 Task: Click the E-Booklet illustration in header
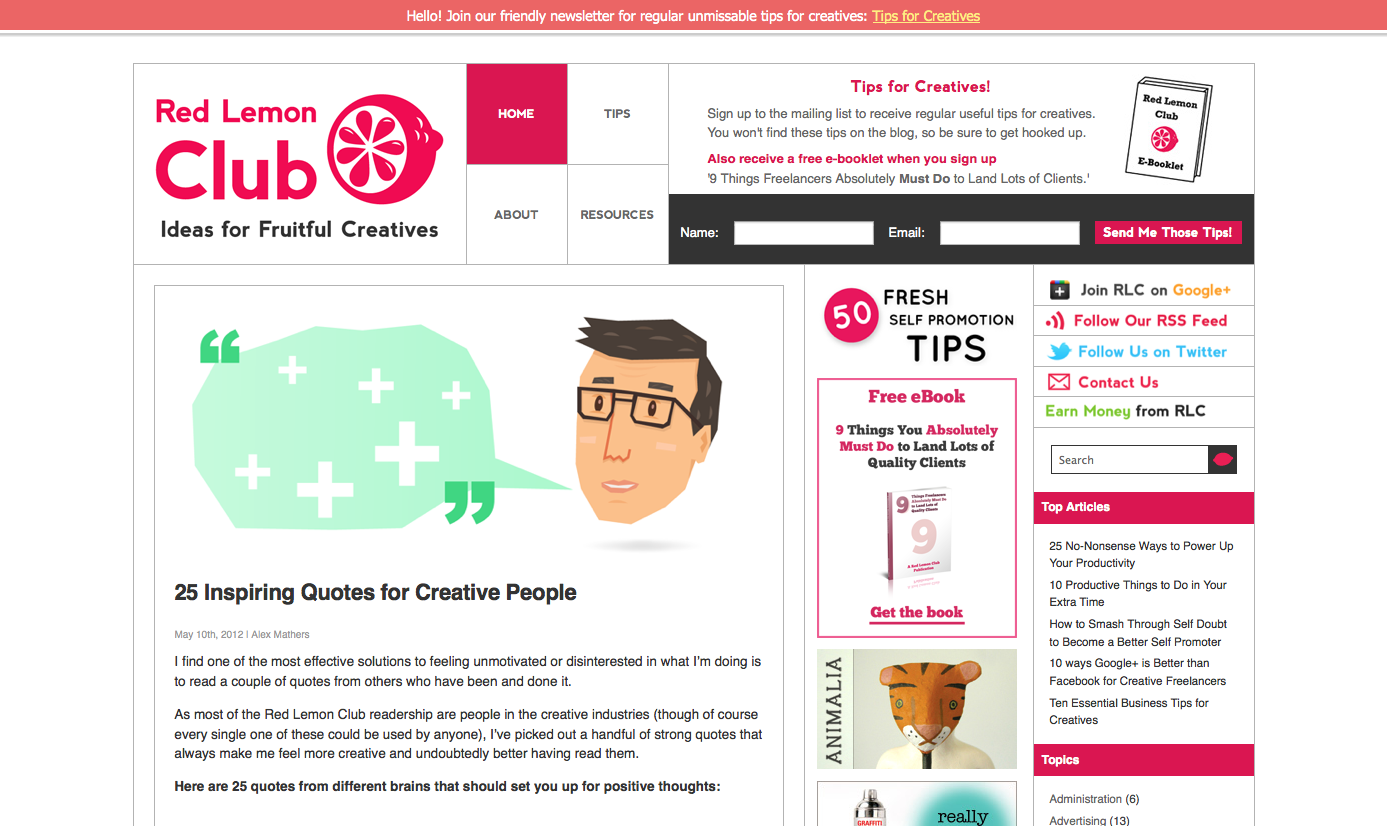pyautogui.click(x=1169, y=130)
